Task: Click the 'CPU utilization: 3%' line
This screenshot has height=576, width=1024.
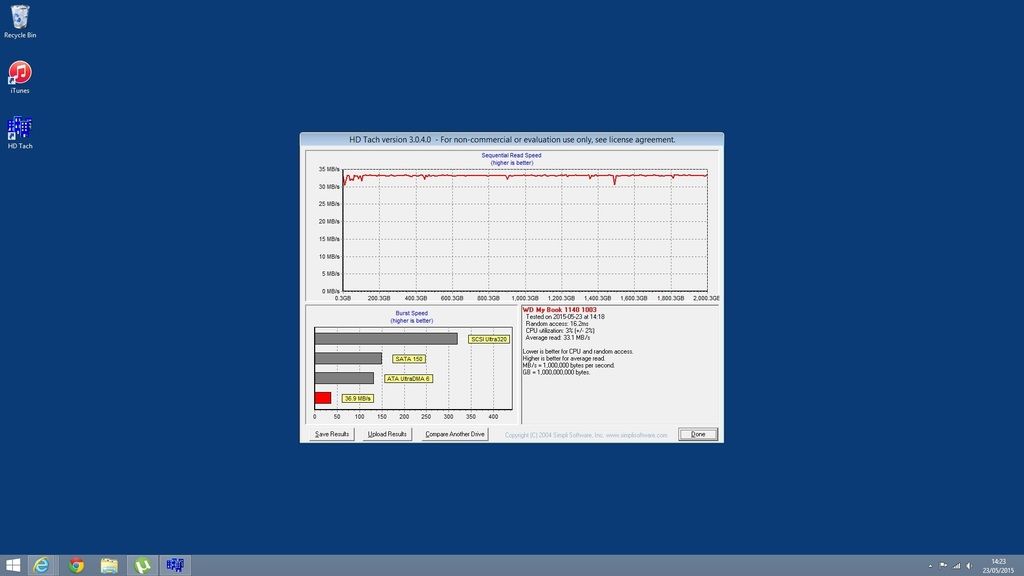Action: (x=560, y=330)
